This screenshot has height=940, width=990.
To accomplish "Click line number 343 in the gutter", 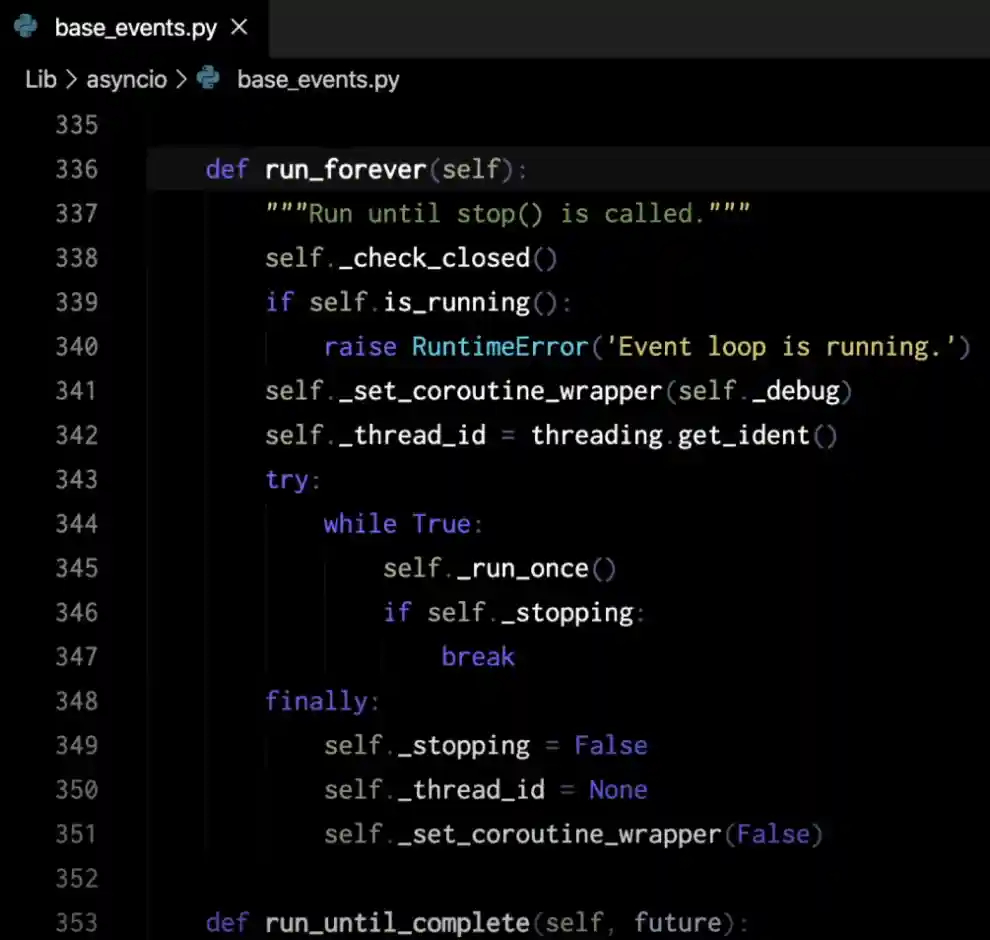I will [x=76, y=480].
